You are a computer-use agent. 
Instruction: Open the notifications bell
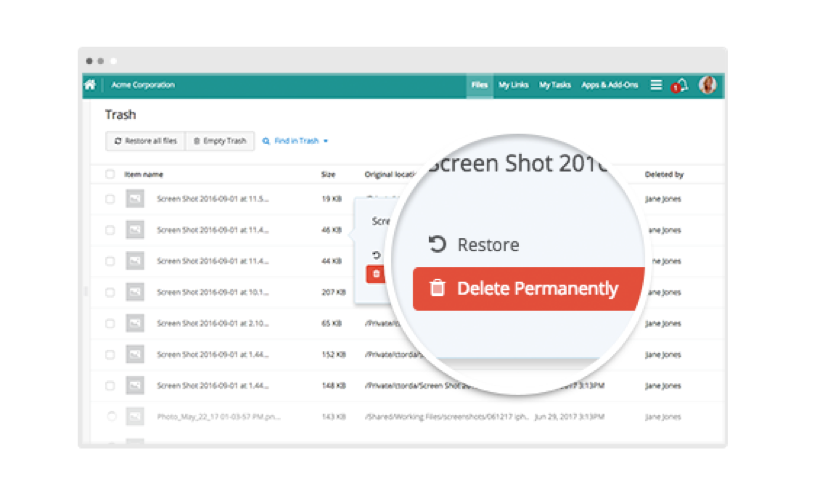(681, 86)
